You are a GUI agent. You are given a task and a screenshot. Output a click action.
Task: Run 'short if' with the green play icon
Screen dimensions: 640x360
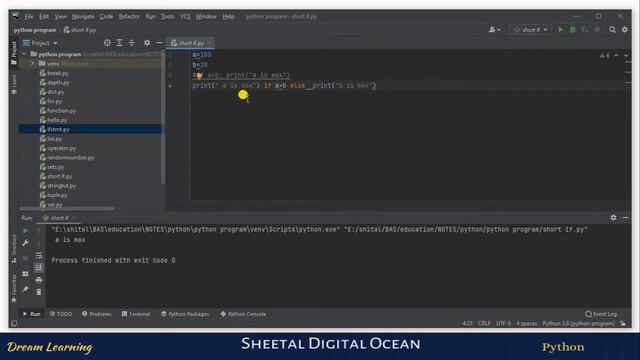560,30
